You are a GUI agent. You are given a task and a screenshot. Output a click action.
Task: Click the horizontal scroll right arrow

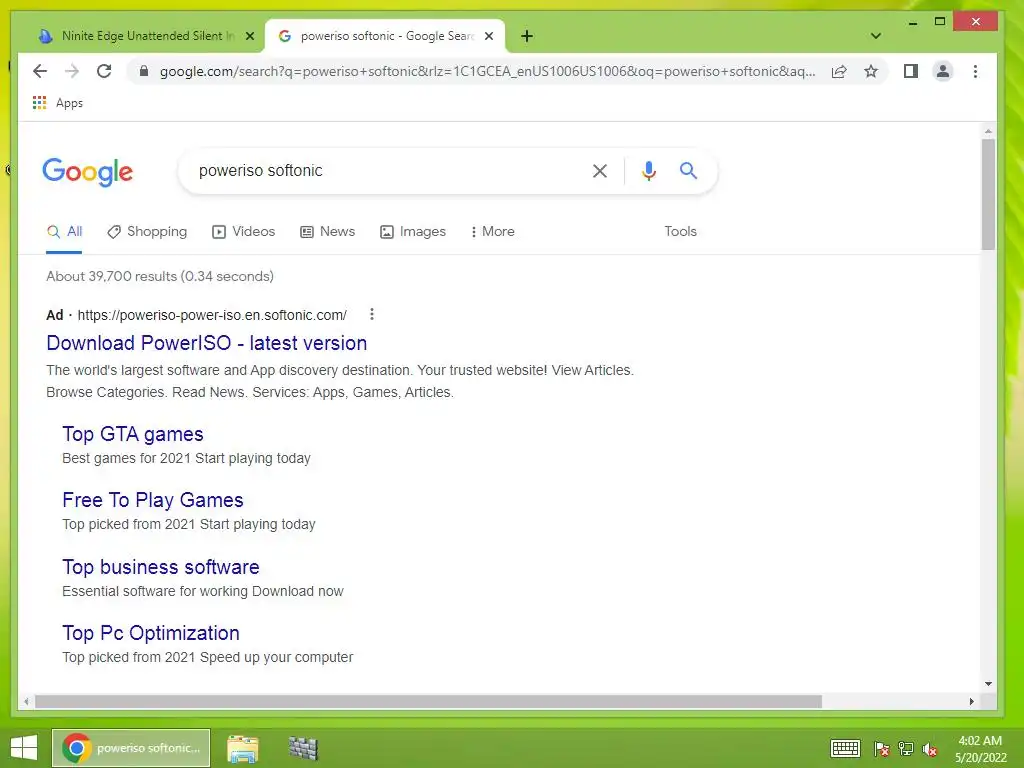pos(972,701)
